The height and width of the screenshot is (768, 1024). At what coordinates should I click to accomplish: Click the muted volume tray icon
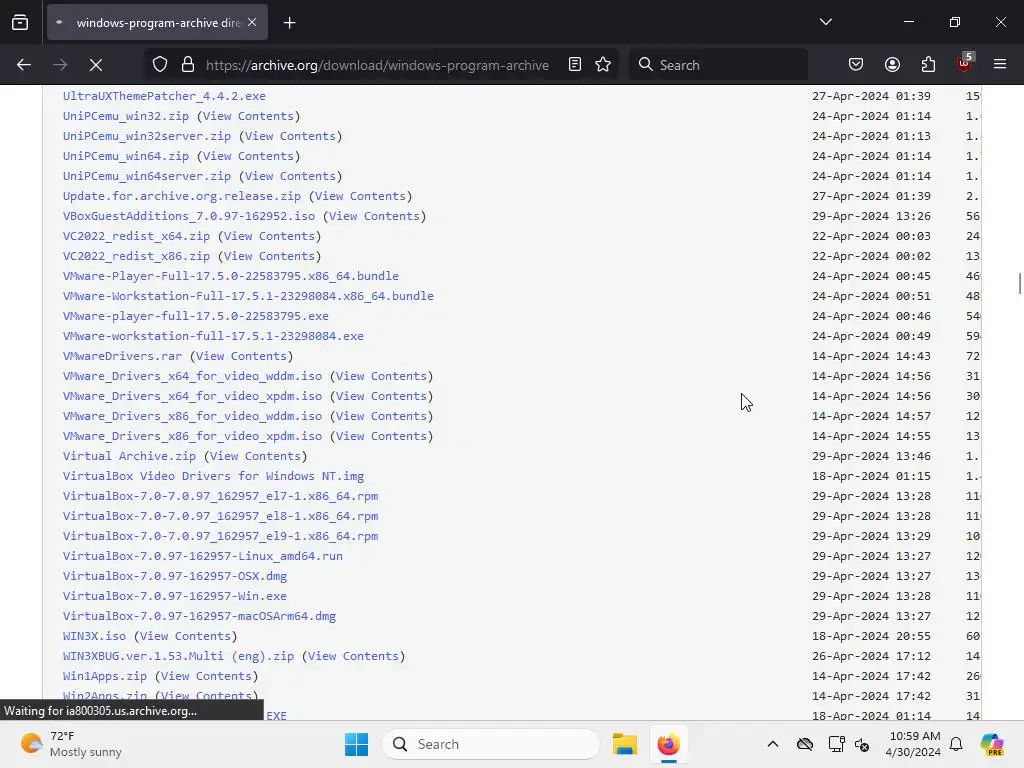(x=862, y=744)
